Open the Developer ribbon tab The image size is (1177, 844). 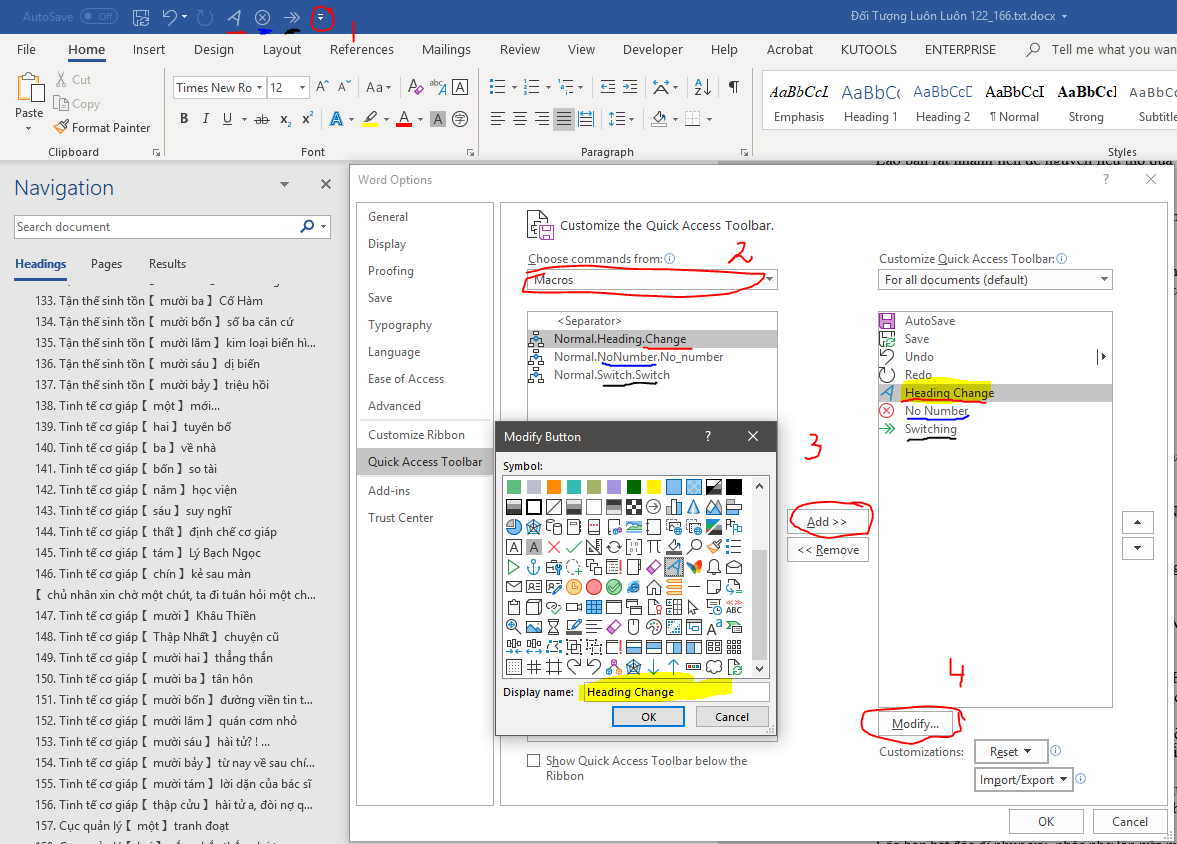[652, 49]
